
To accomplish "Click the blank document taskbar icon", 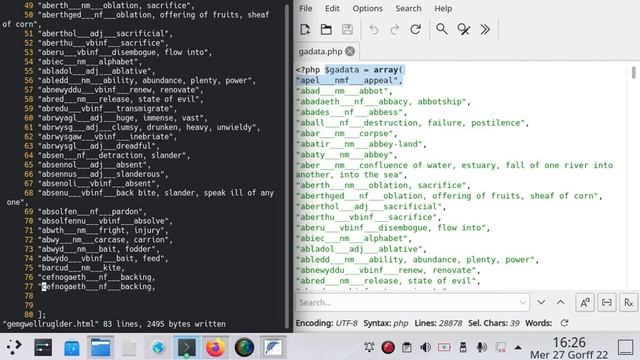I will (x=129, y=347).
